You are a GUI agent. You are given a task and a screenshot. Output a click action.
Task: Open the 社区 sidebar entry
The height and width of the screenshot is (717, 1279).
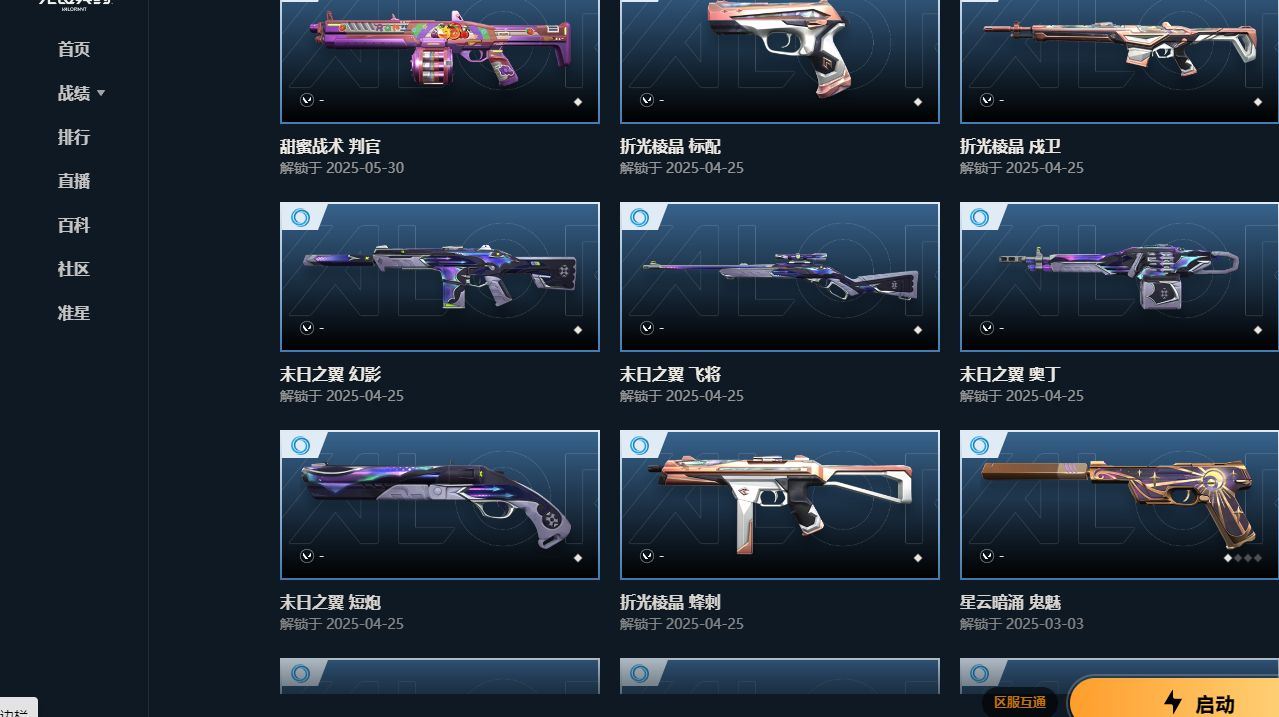(x=74, y=269)
